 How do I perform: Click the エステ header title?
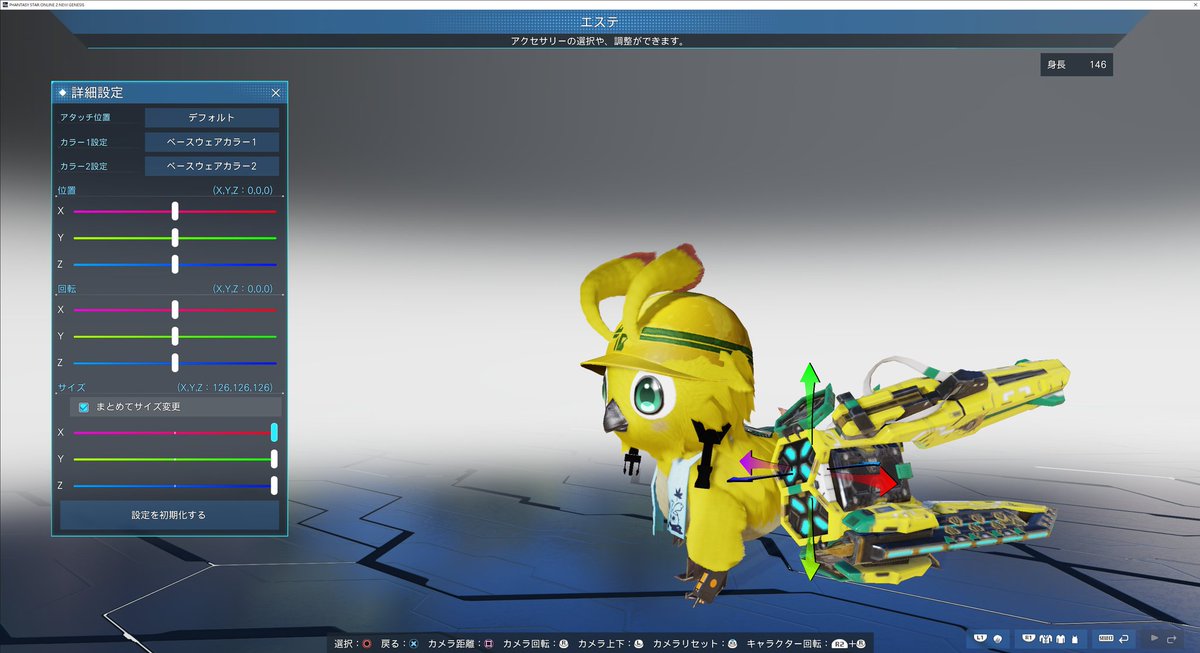[599, 22]
